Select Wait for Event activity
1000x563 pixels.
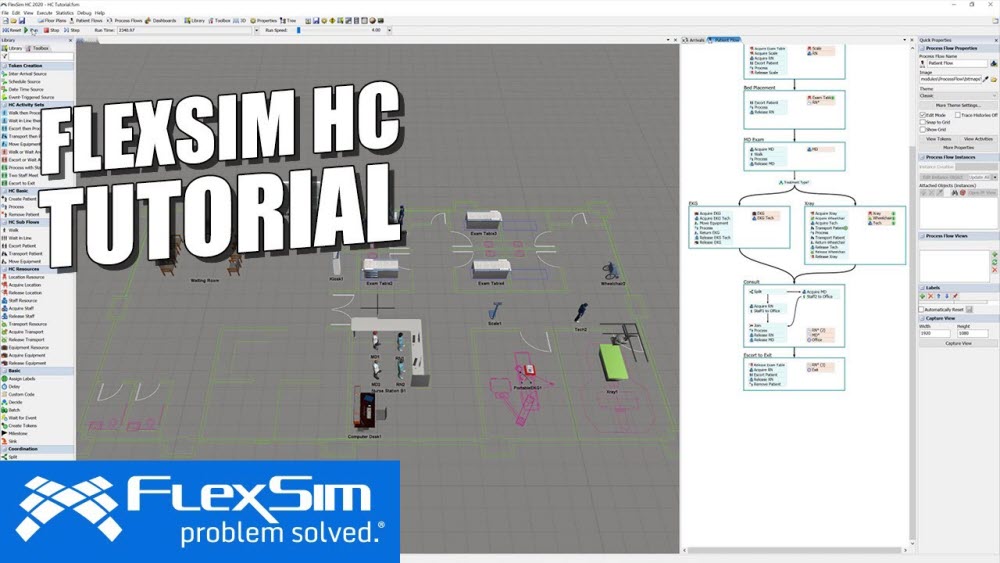coord(22,418)
